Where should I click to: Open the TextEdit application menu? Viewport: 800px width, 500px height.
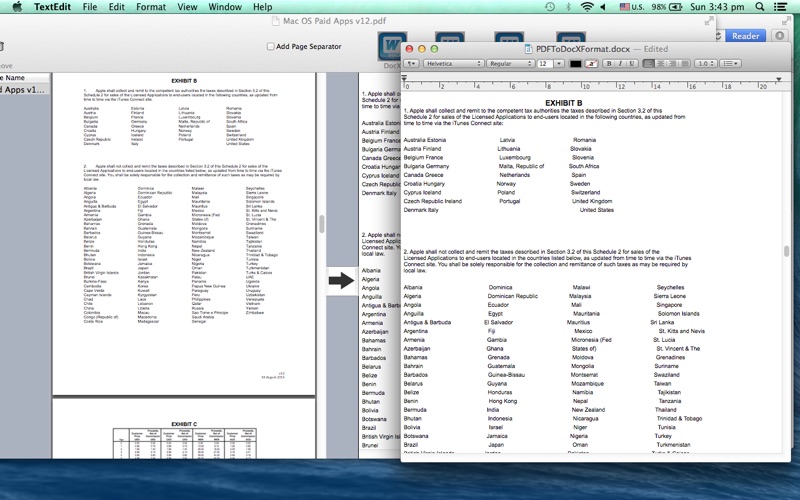coord(53,7)
